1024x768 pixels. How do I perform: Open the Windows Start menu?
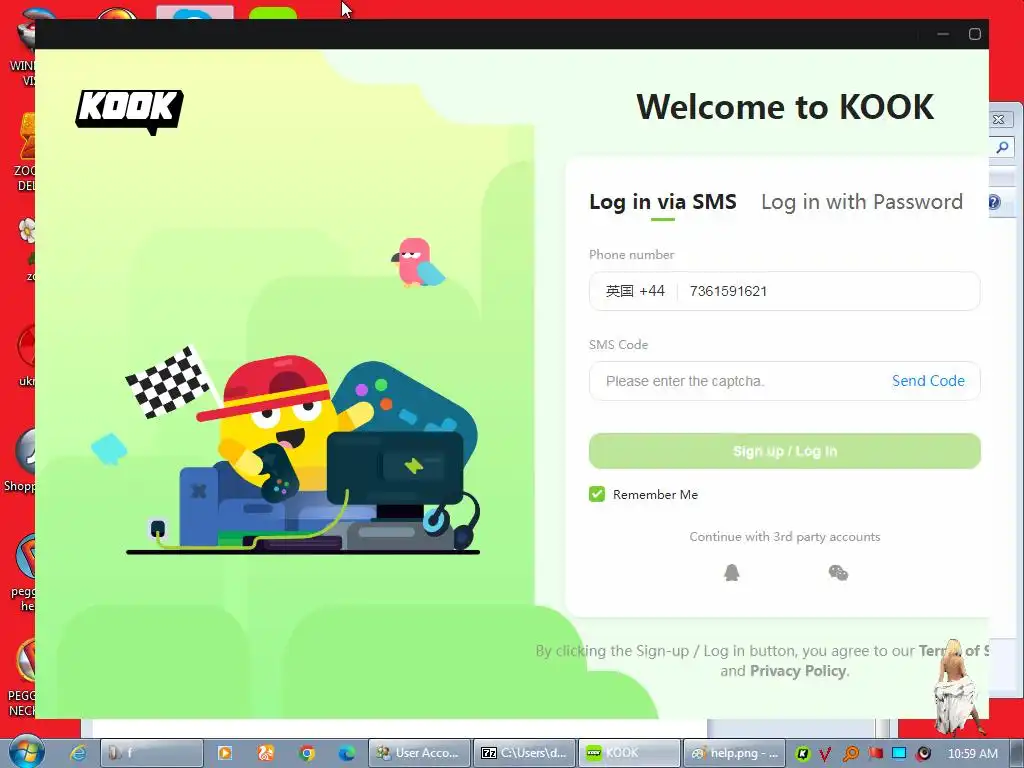pos(26,751)
